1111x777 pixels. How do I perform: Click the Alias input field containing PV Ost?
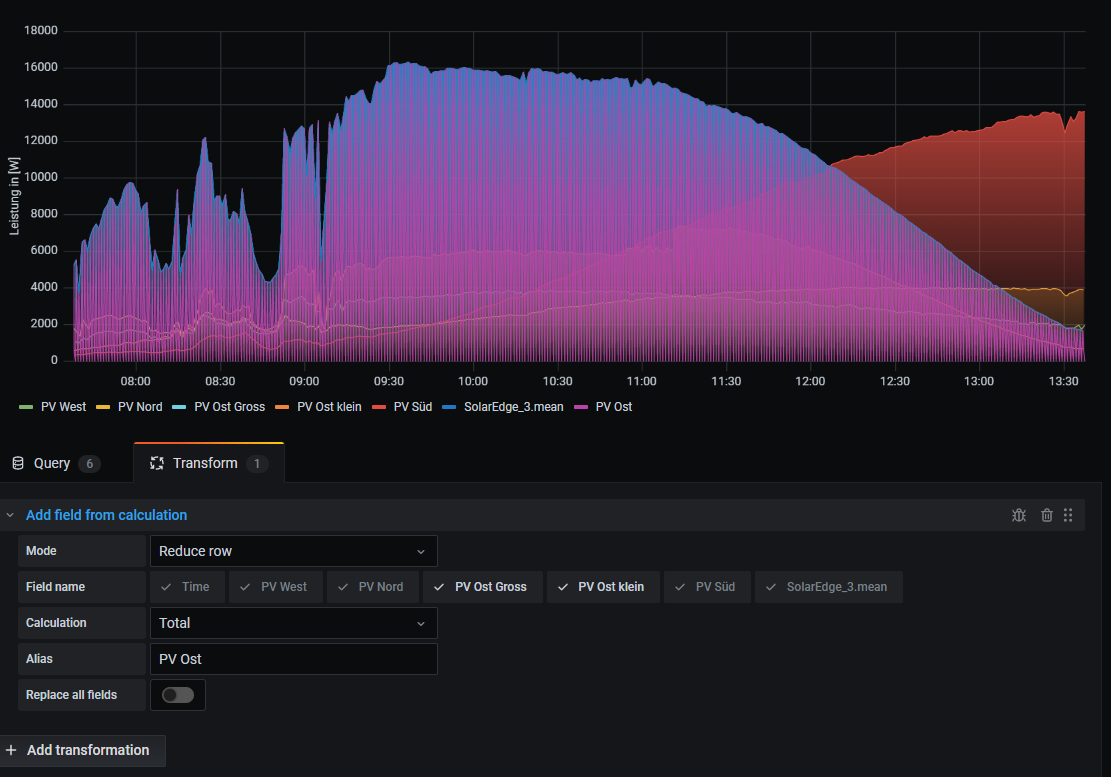293,659
